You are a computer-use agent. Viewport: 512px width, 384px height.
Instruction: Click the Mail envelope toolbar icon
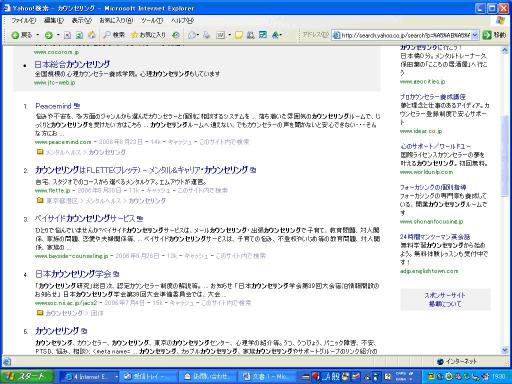pyautogui.click(x=192, y=35)
